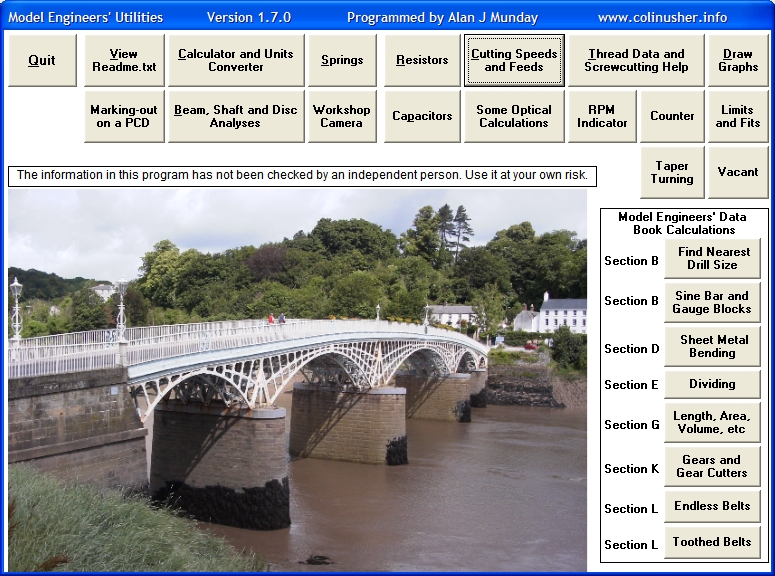Image resolution: width=775 pixels, height=576 pixels.
Task: Open the Counter utility
Action: click(x=672, y=116)
